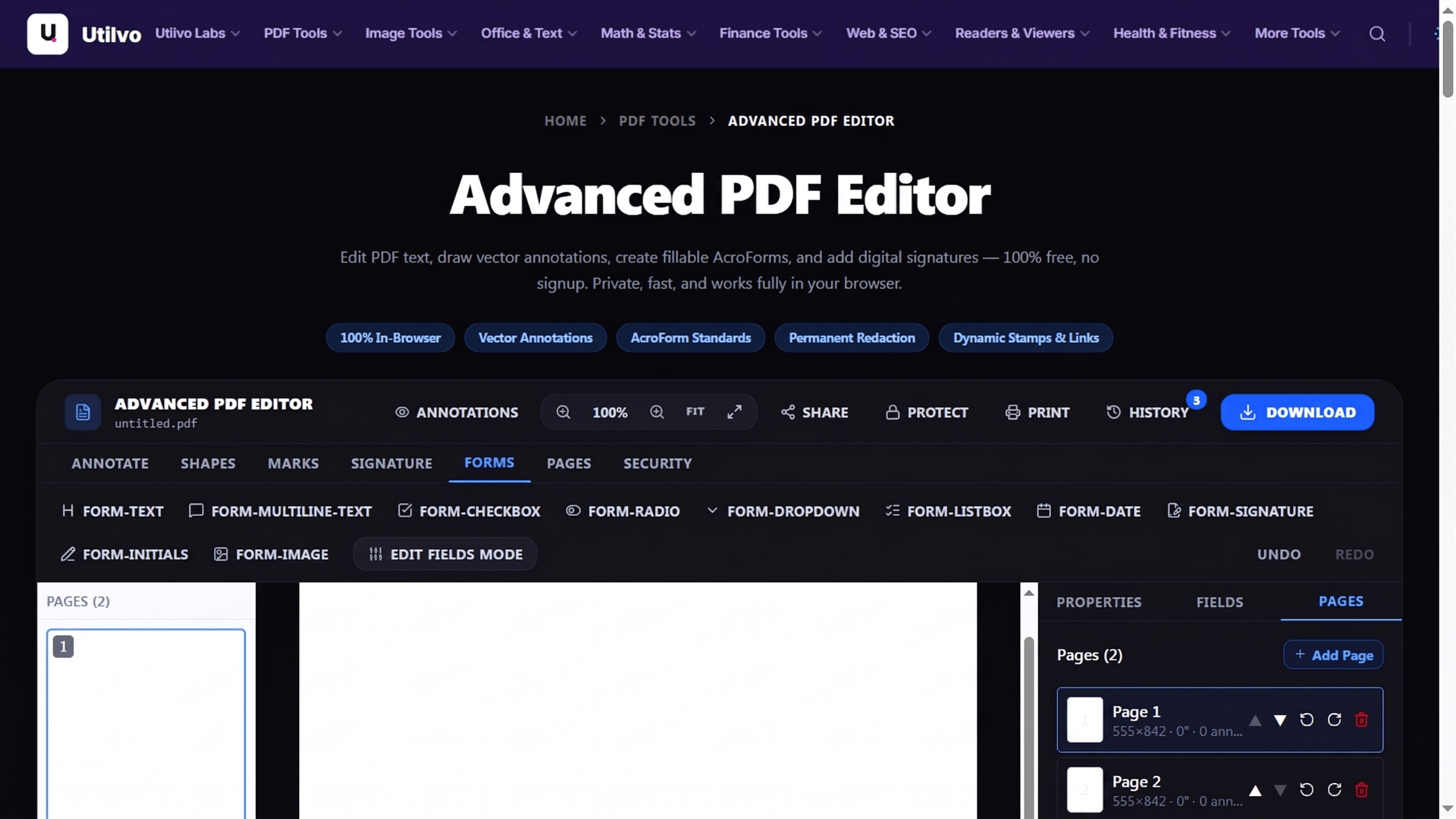Select the Form-Radio tool
Viewport: 1456px width, 819px height.
click(x=623, y=511)
